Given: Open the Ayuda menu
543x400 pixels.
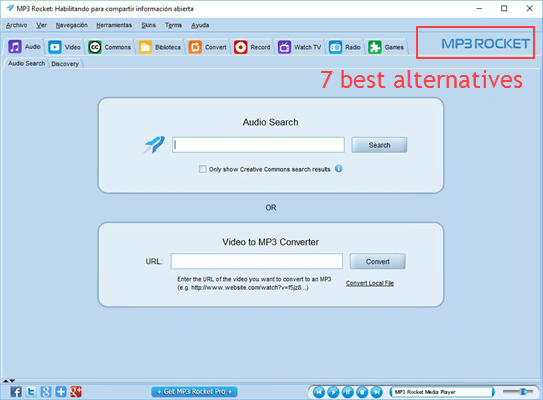Looking at the screenshot, I should [200, 25].
